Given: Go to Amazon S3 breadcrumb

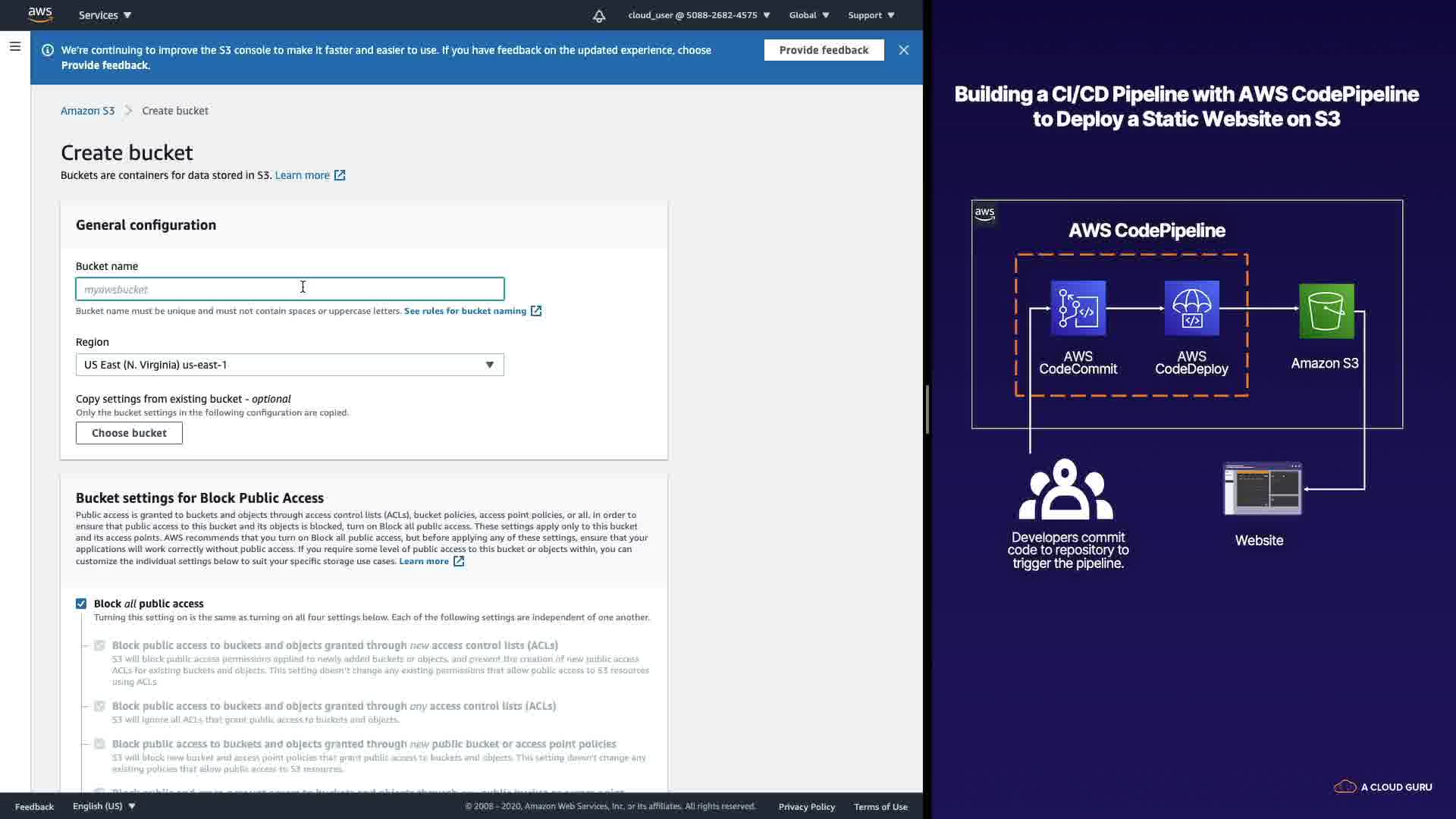Looking at the screenshot, I should click(87, 111).
